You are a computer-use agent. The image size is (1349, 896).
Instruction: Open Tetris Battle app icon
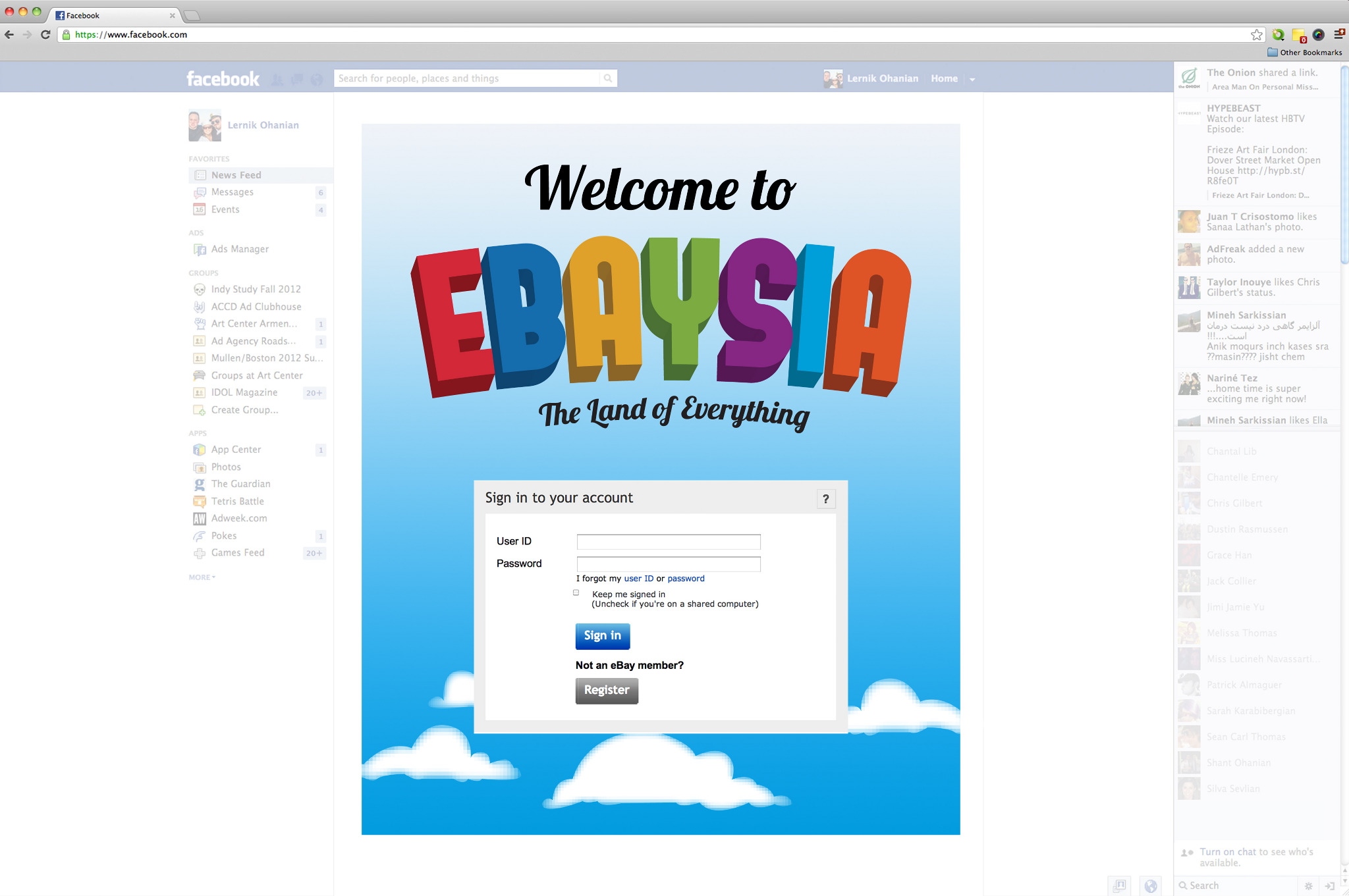[200, 502]
